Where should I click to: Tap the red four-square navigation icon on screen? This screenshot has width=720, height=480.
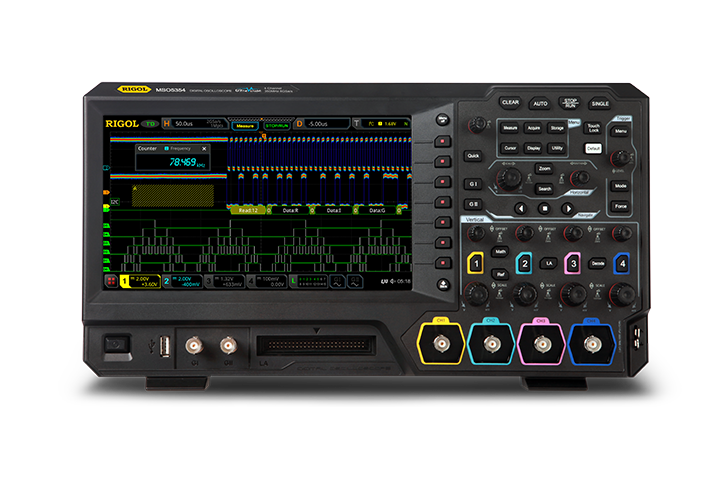pos(111,281)
